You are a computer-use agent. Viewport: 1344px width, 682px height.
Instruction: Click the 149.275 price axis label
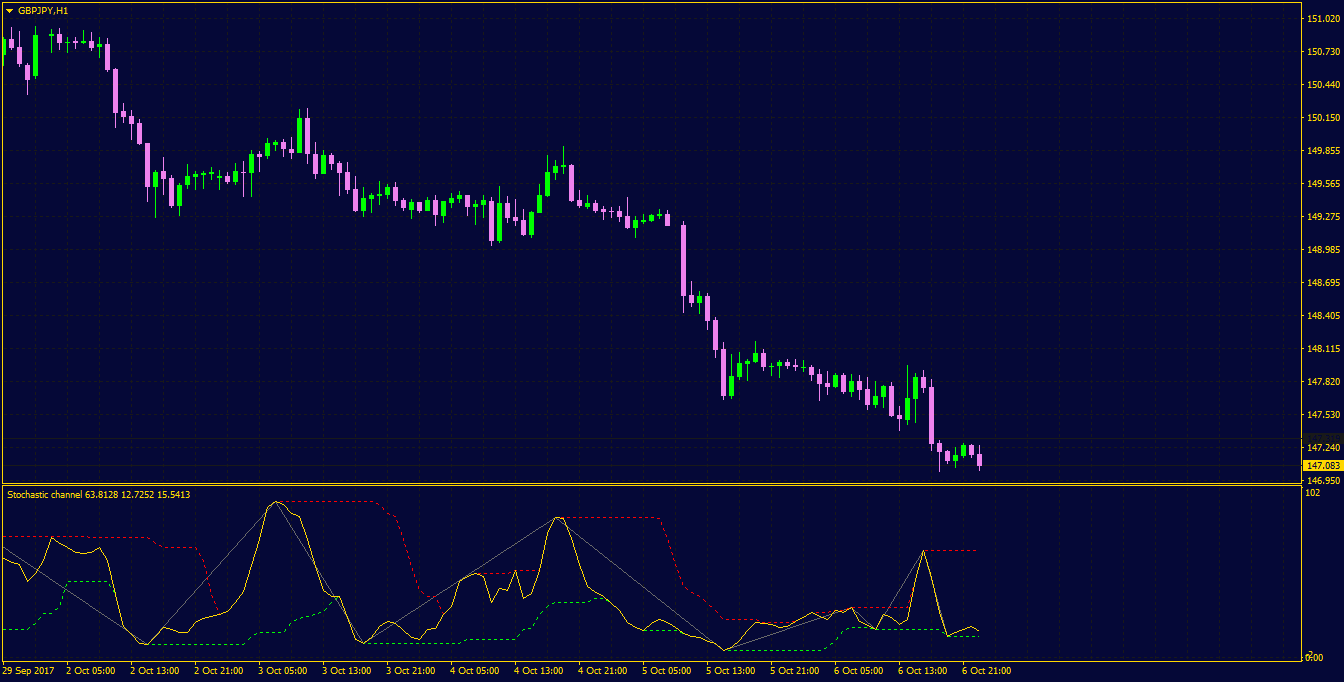pos(1322,217)
